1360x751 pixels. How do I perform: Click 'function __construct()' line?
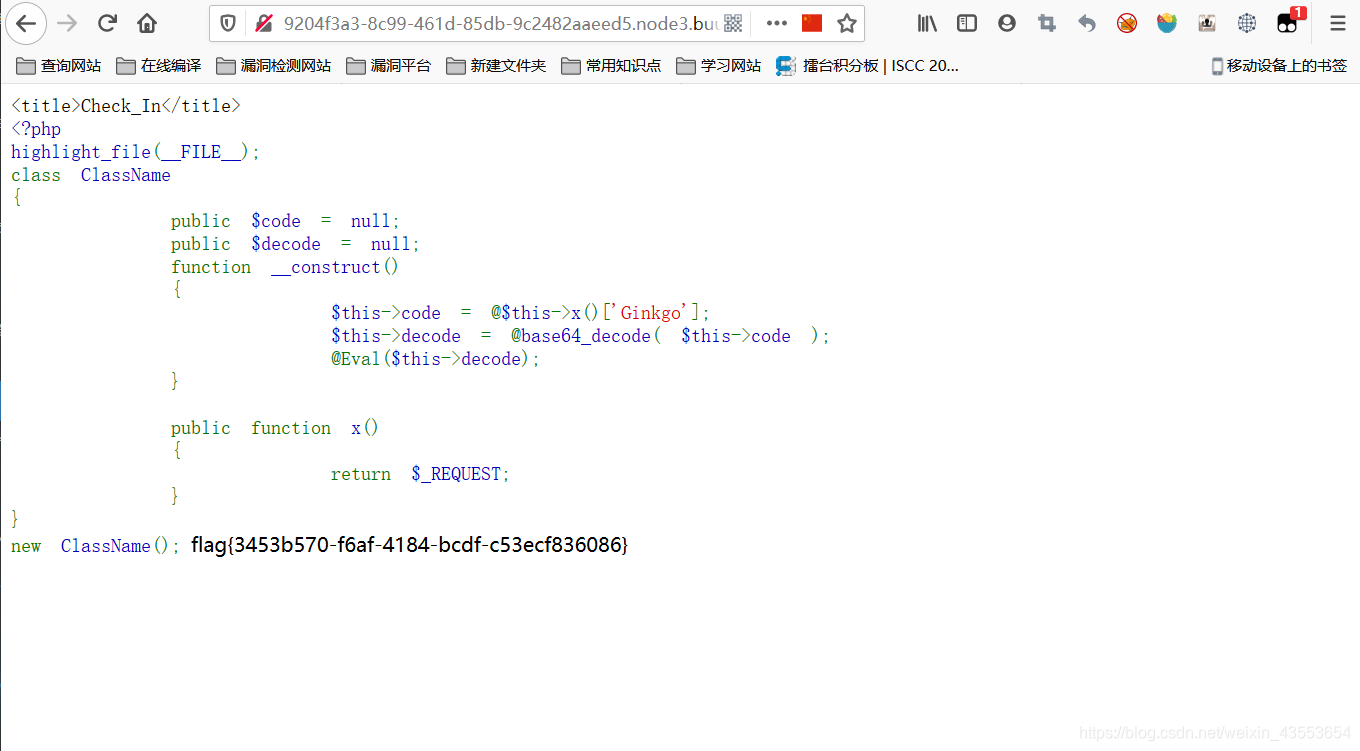(x=285, y=267)
